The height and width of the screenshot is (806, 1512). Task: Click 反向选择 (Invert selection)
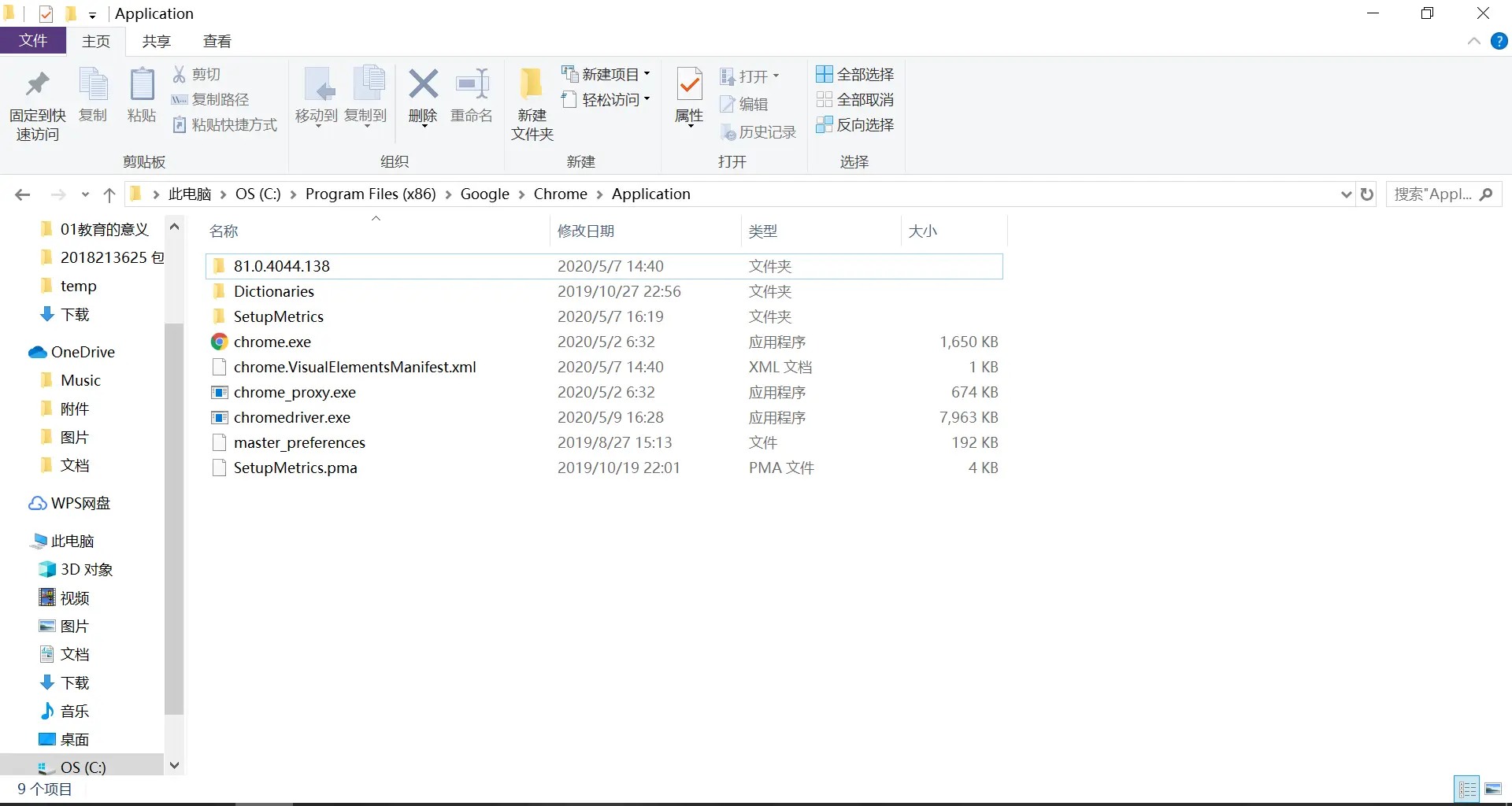pos(855,125)
